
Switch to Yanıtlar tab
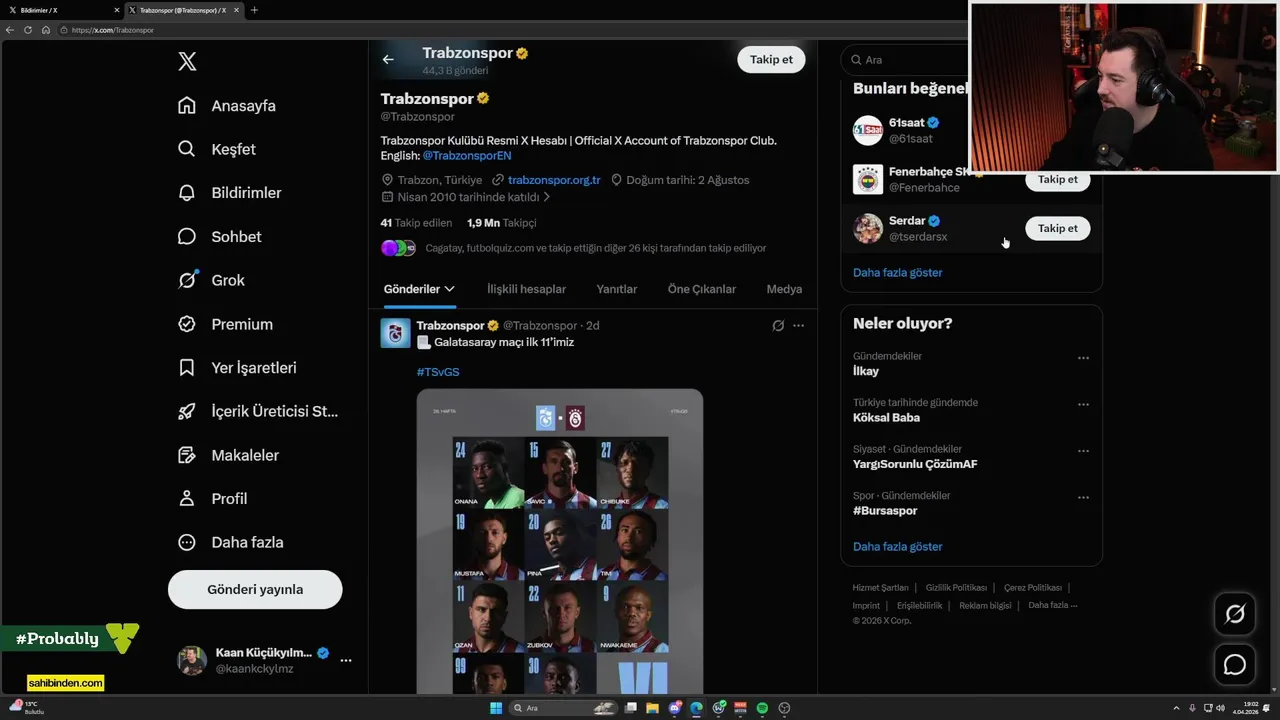[x=617, y=289]
